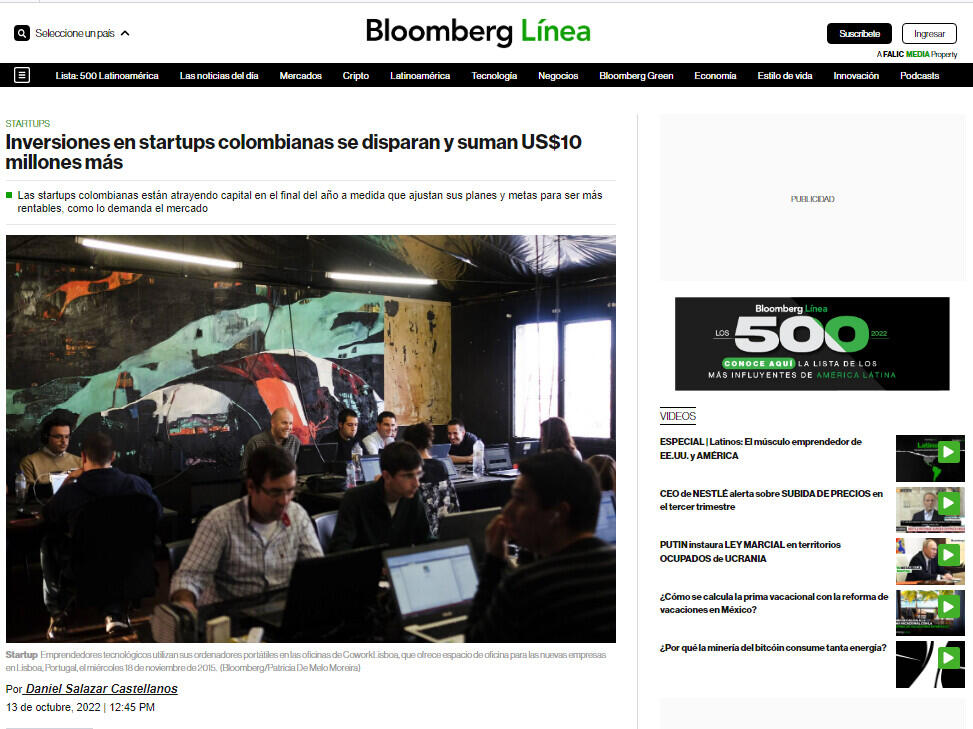Viewport: 973px width, 729px height.
Task: Play the prima vacacional México video
Action: coord(930,612)
